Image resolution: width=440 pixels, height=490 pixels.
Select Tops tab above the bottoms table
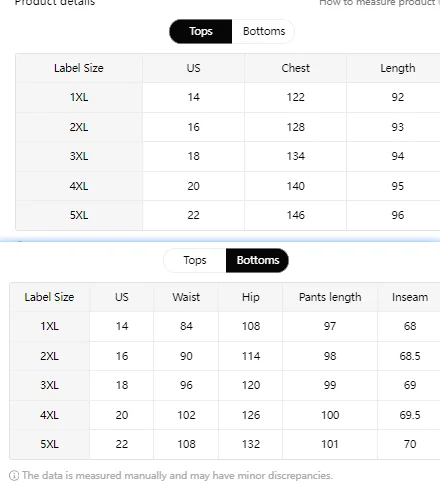[x=195, y=260]
